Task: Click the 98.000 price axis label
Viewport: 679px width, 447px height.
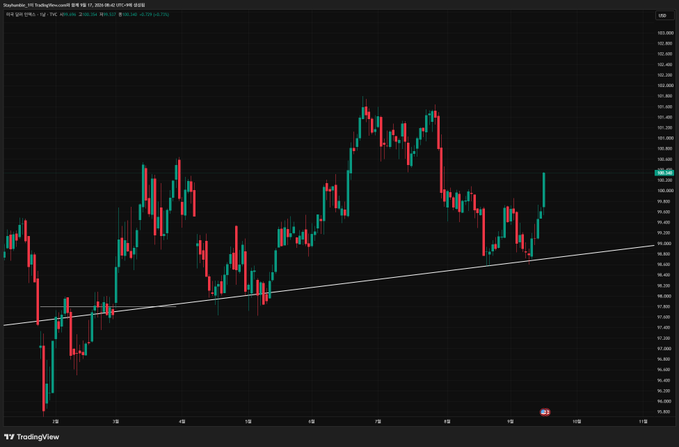Action: point(665,296)
